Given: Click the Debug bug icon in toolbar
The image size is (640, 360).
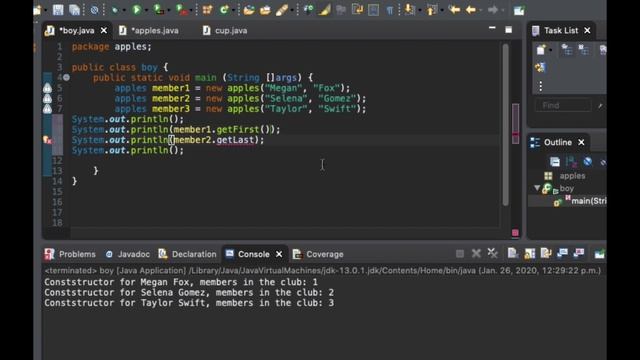Looking at the screenshot, I should pyautogui.click(x=115, y=10).
